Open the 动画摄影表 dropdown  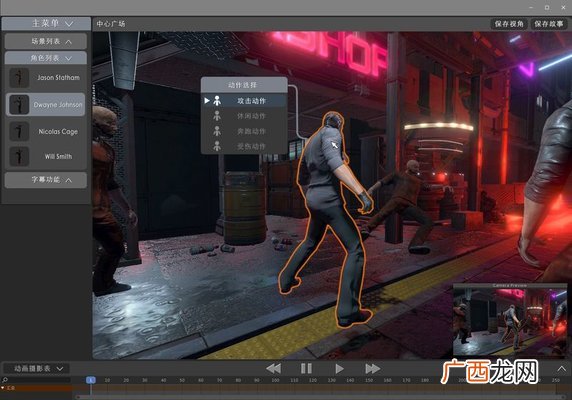pyautogui.click(x=36, y=369)
